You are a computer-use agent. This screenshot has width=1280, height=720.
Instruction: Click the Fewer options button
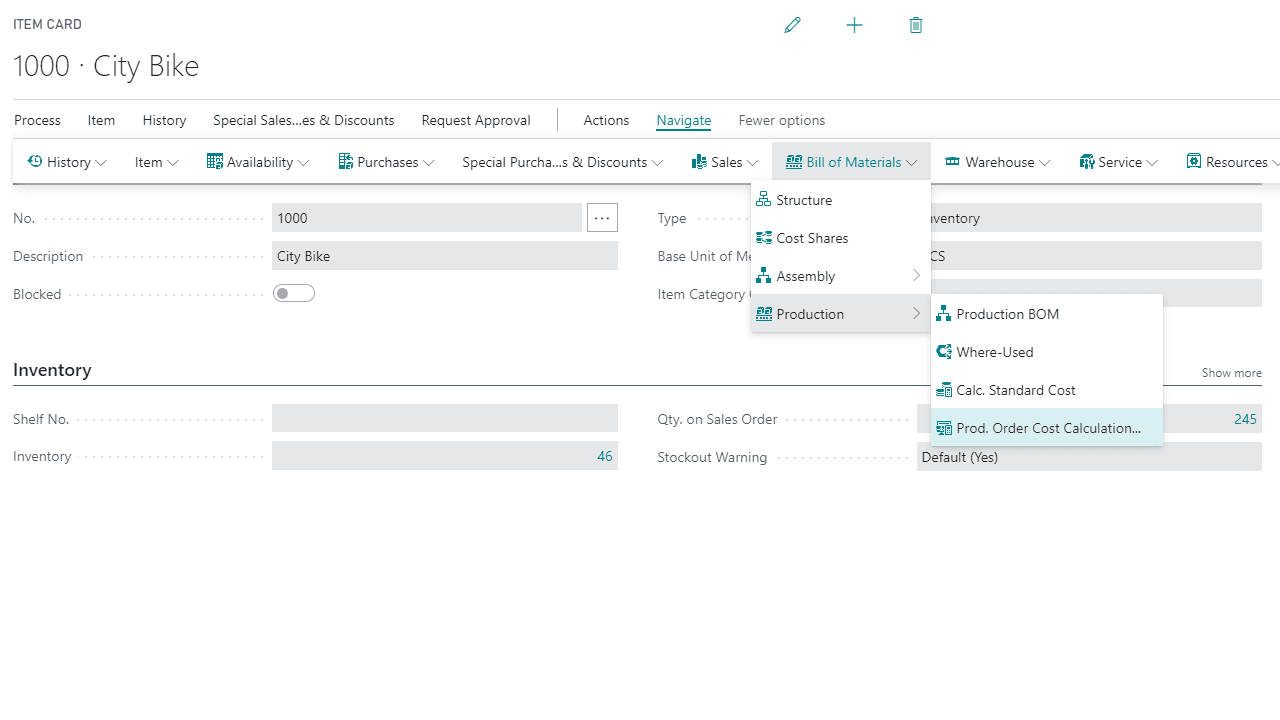[x=782, y=120]
